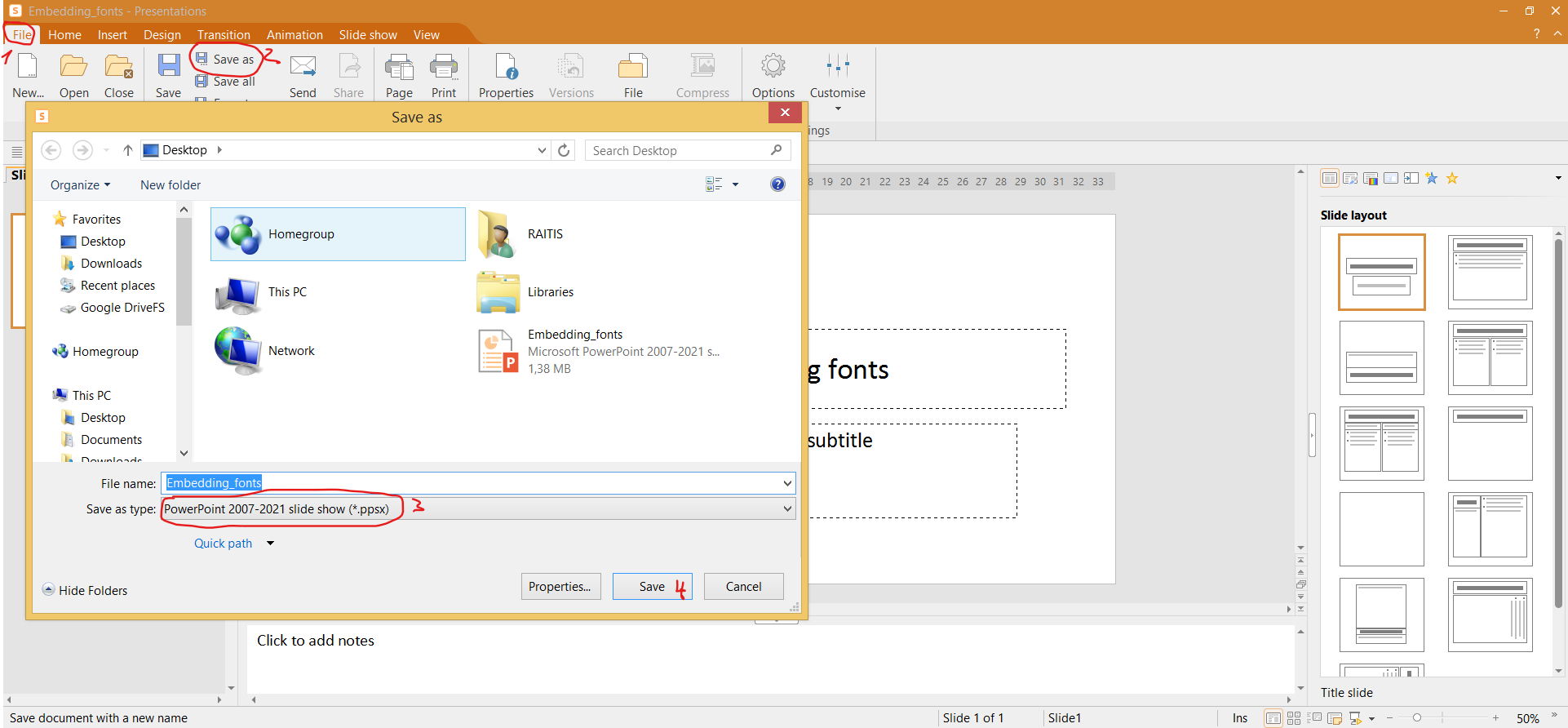Screen dimensions: 1568x728
Task: Open the Properties icon in the ribbon
Action: coord(506,67)
